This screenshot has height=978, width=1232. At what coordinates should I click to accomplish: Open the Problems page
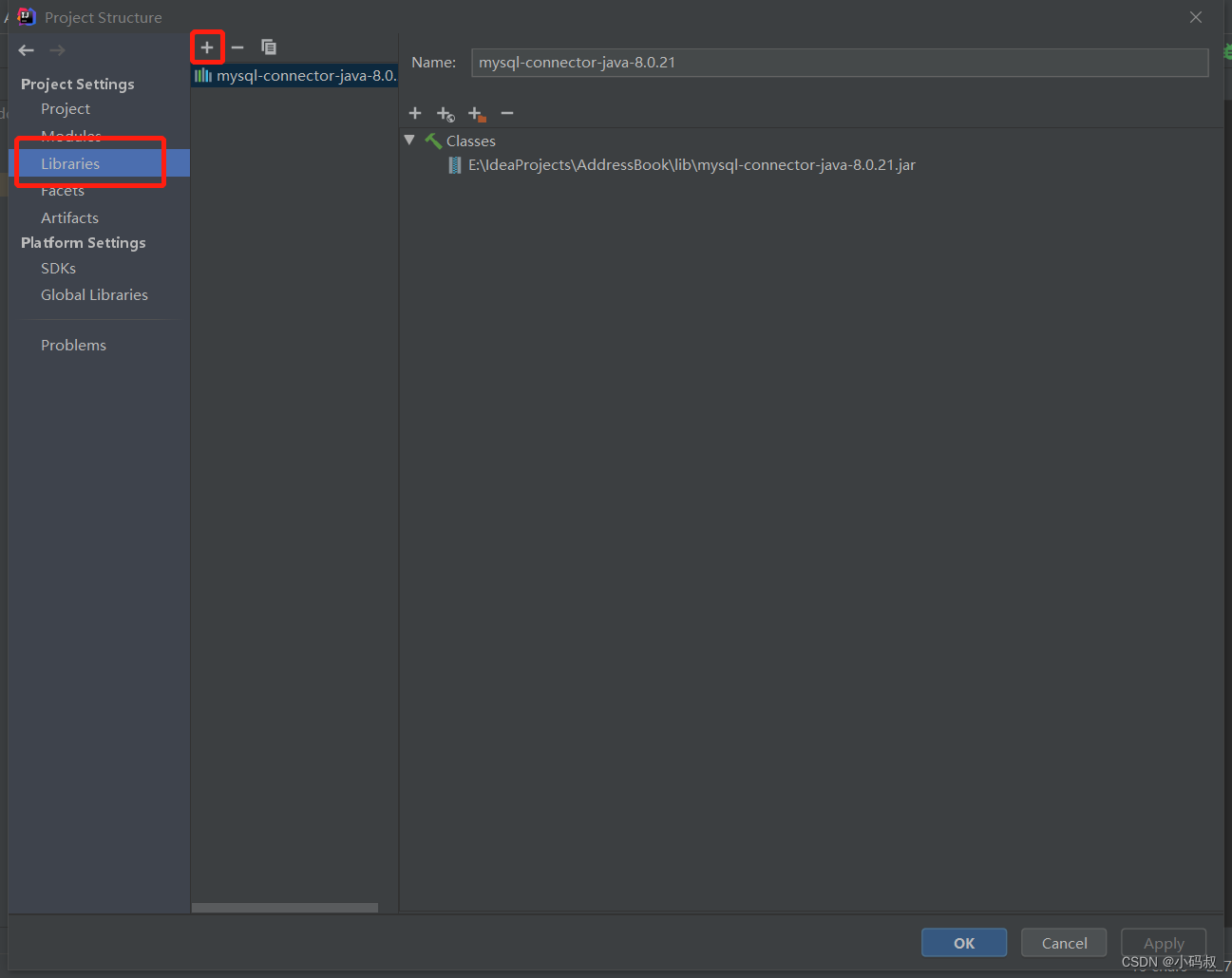pos(73,346)
